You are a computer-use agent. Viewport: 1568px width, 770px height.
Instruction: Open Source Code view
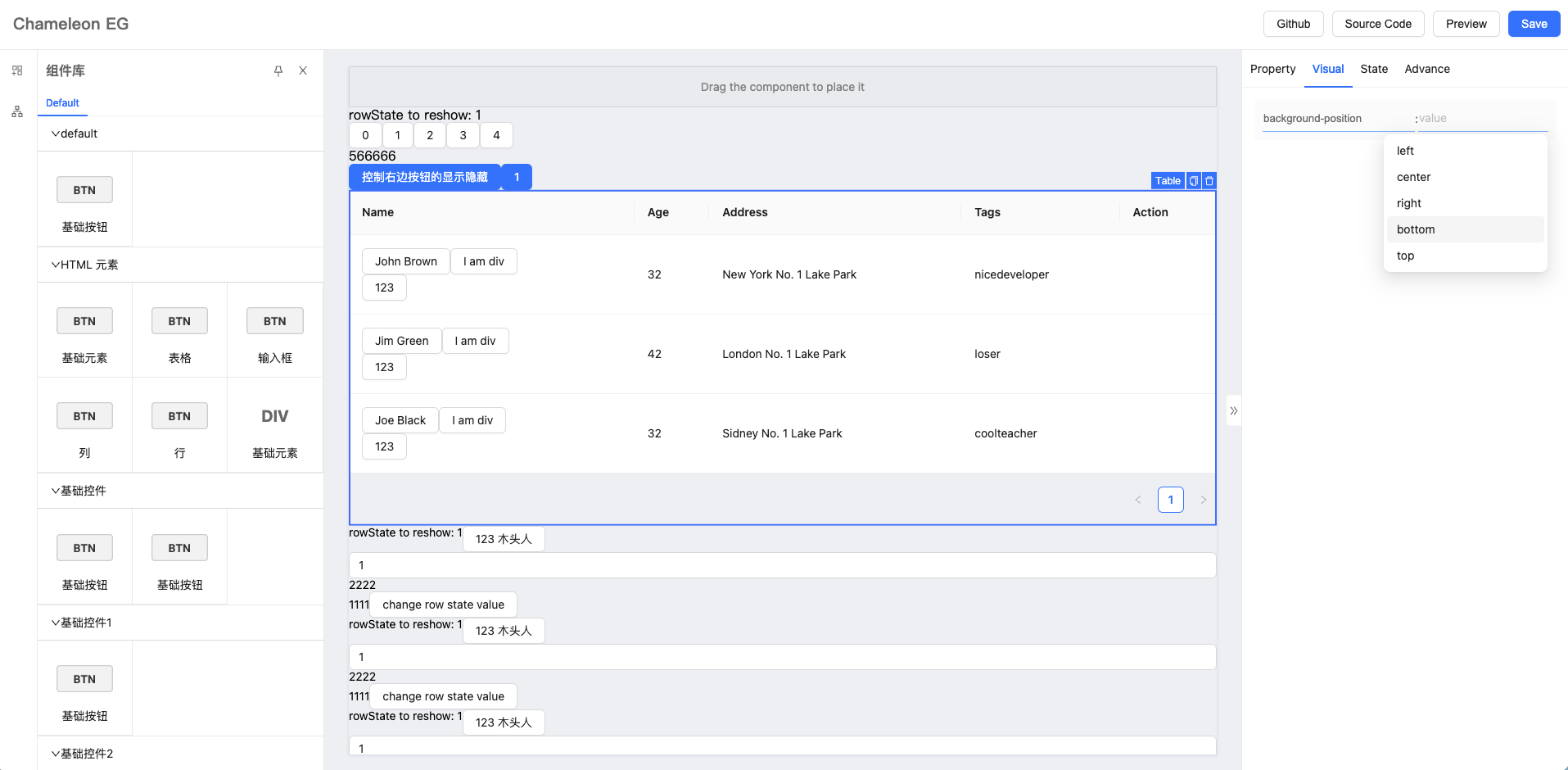coord(1378,24)
